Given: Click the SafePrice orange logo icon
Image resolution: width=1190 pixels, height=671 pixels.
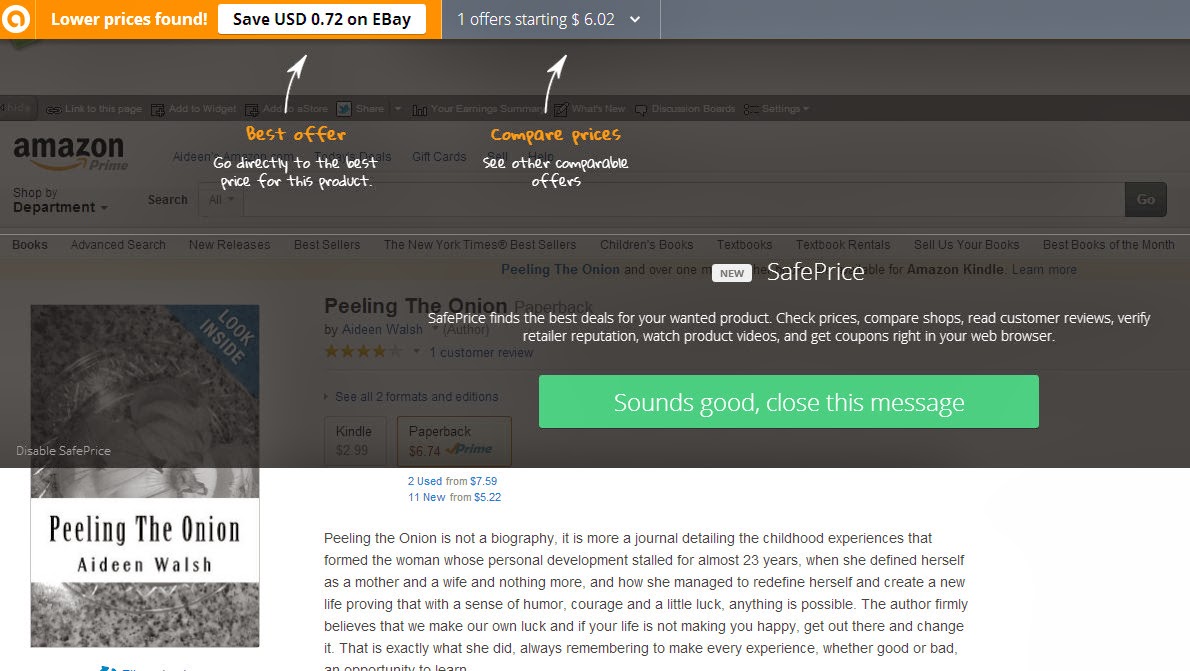Looking at the screenshot, I should point(16,18).
